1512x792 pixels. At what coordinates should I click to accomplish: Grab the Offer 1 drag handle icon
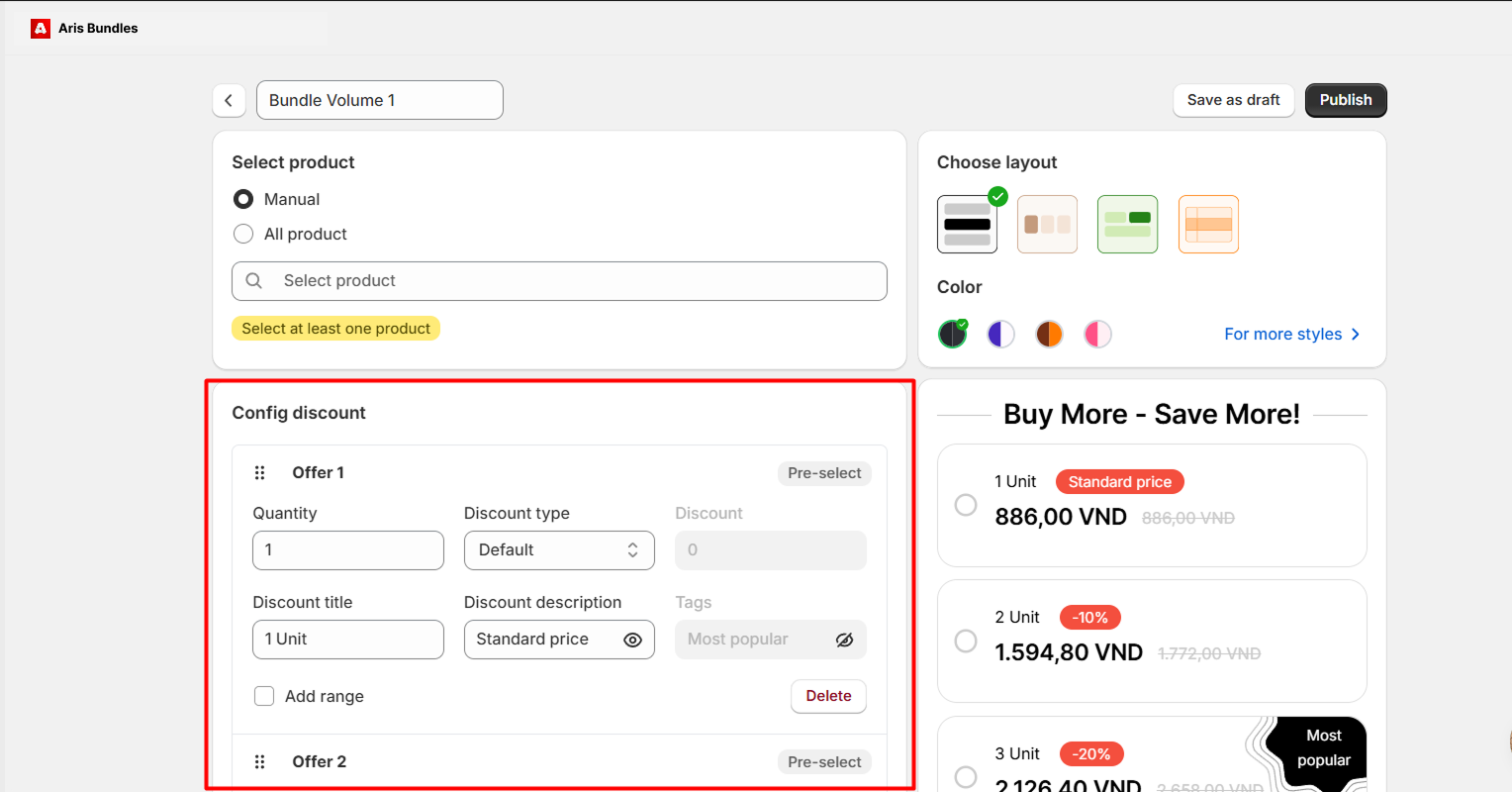260,473
